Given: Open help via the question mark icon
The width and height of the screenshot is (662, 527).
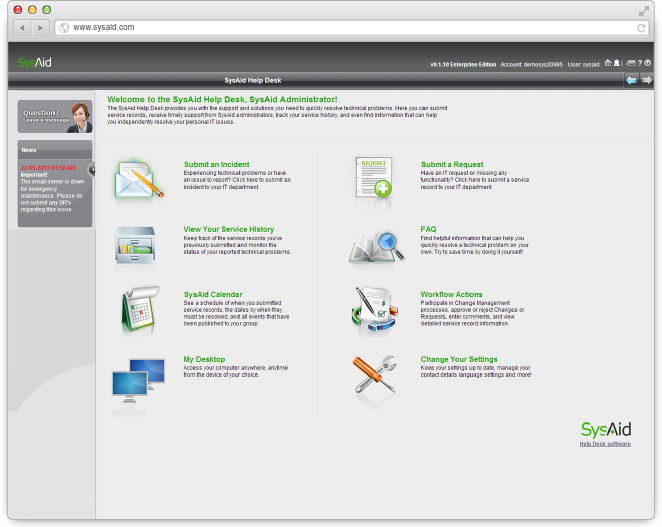Looking at the screenshot, I should (639, 63).
